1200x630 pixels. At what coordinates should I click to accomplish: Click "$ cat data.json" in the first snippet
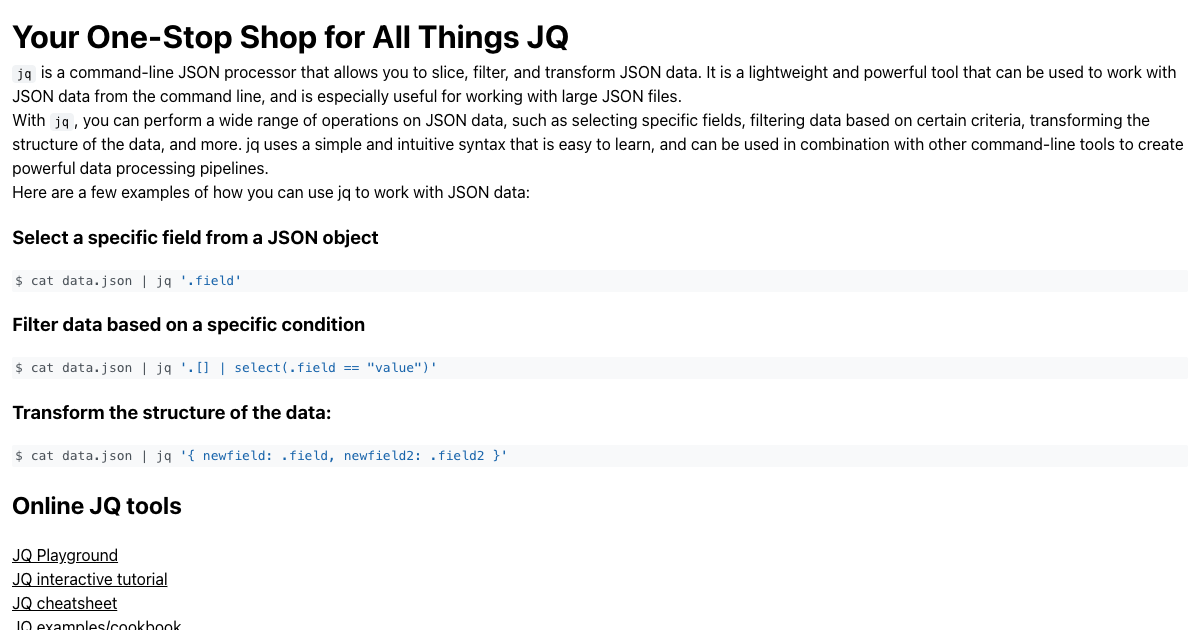pos(74,281)
